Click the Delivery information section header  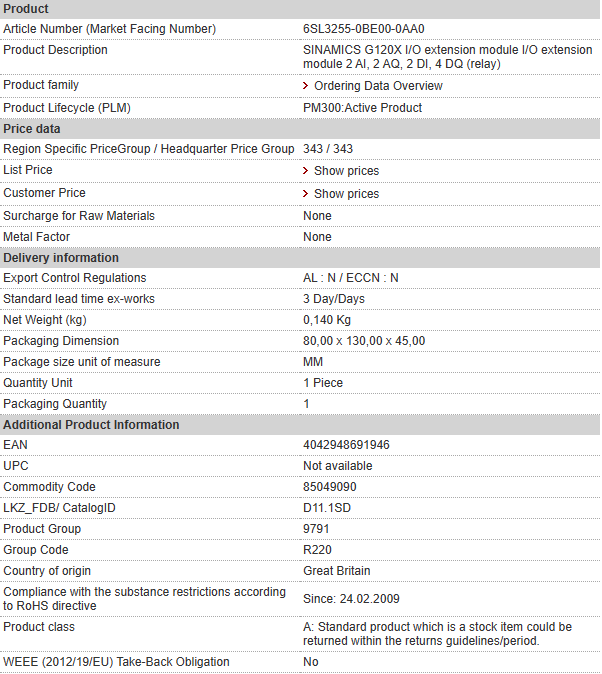(300, 258)
